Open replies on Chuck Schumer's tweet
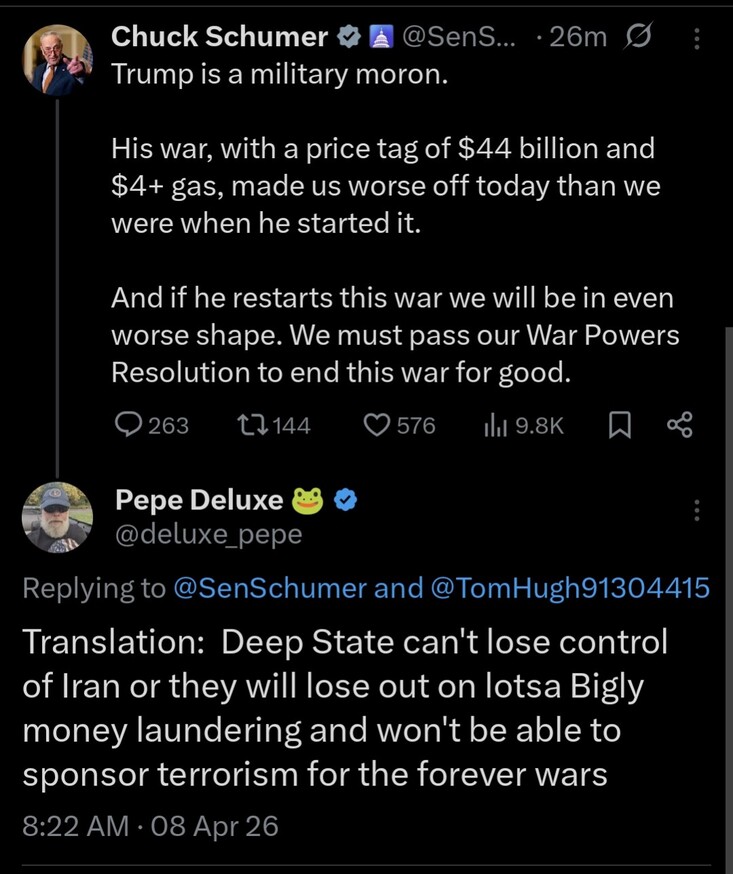The height and width of the screenshot is (874, 733). tap(131, 426)
